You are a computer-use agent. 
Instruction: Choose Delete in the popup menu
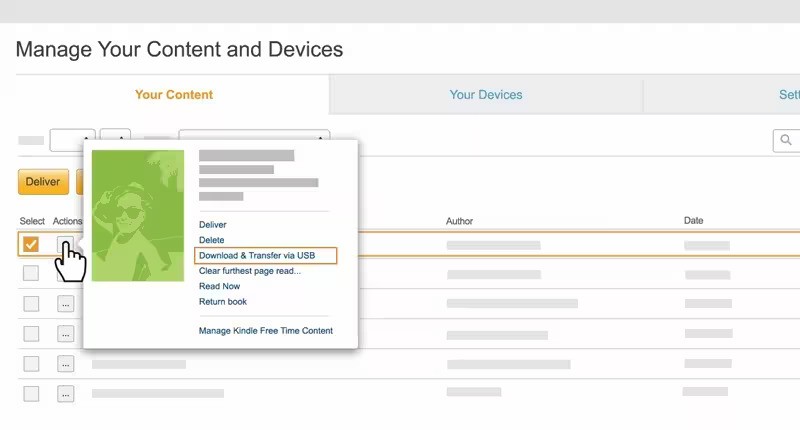click(211, 240)
